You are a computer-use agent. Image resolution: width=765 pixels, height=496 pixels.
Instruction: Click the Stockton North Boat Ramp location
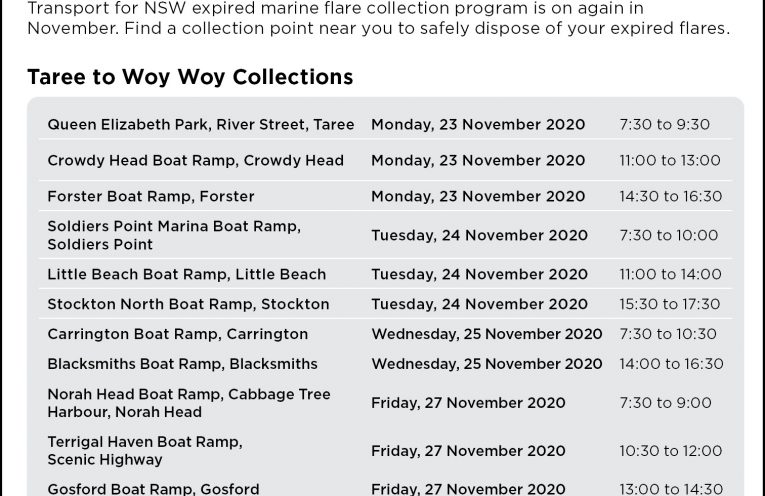188,304
